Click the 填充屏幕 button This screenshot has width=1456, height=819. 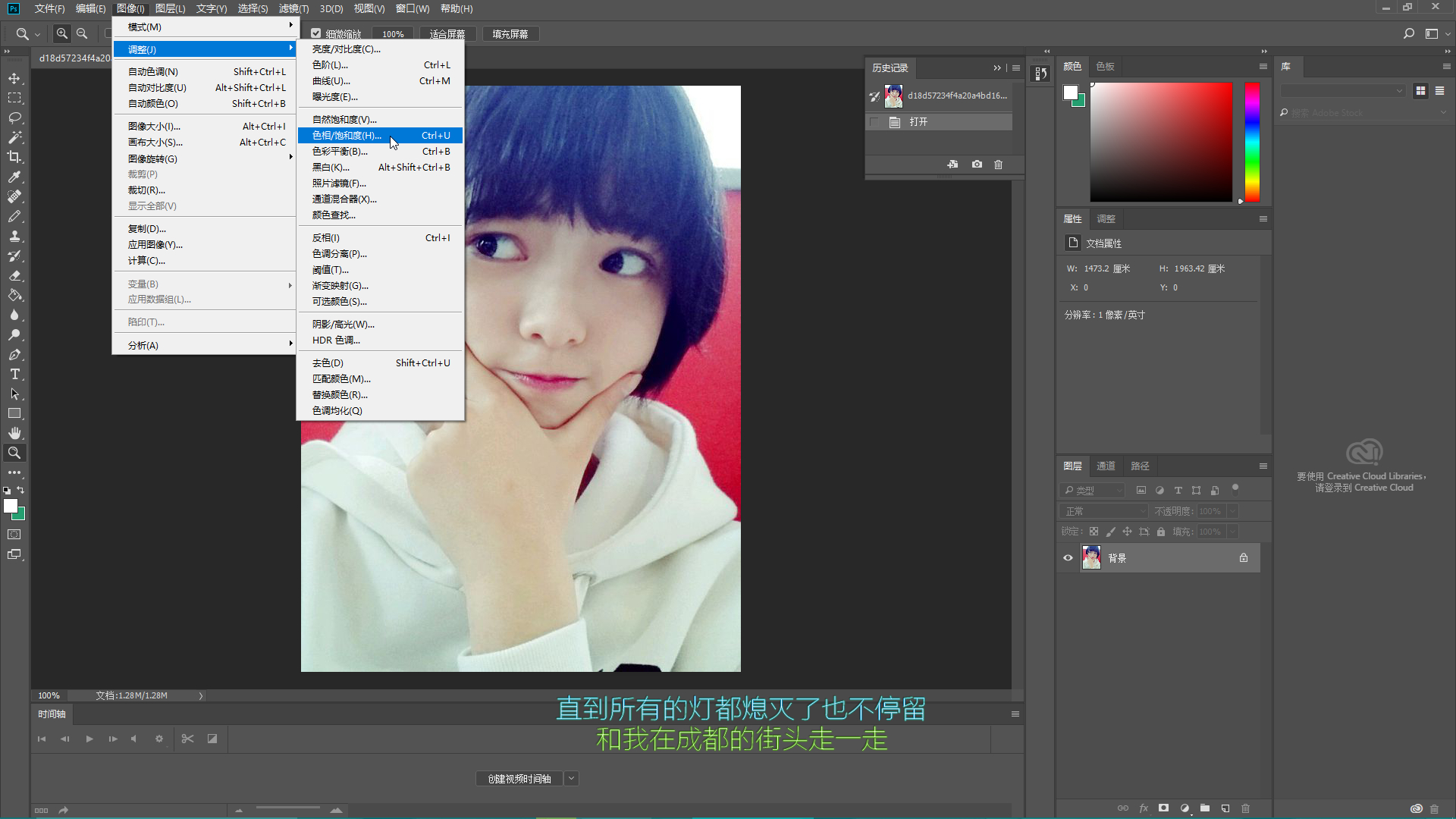(510, 34)
